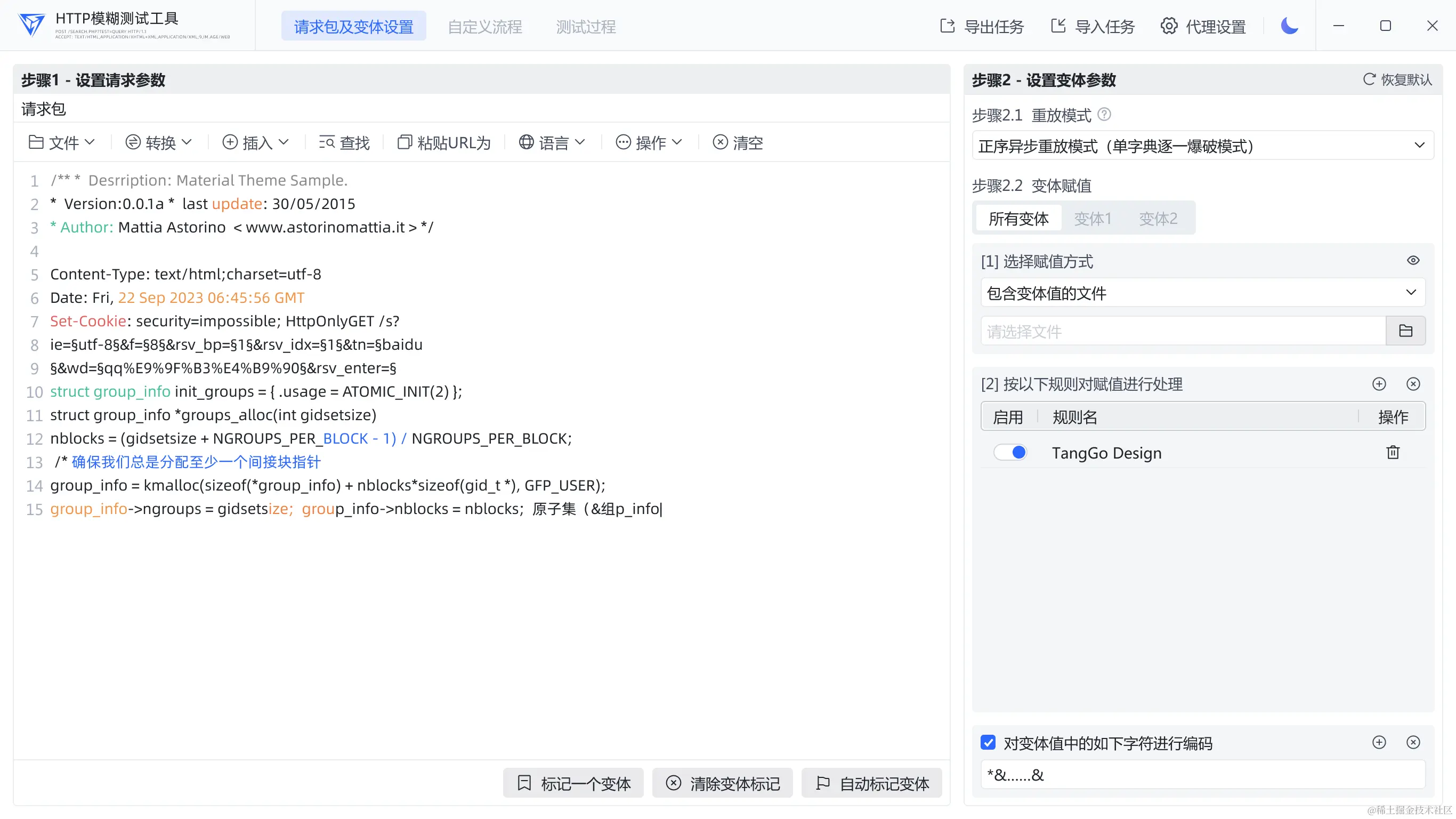Delete the TangGo Design rule with trash icon
The width and height of the screenshot is (1456, 819).
(1393, 453)
